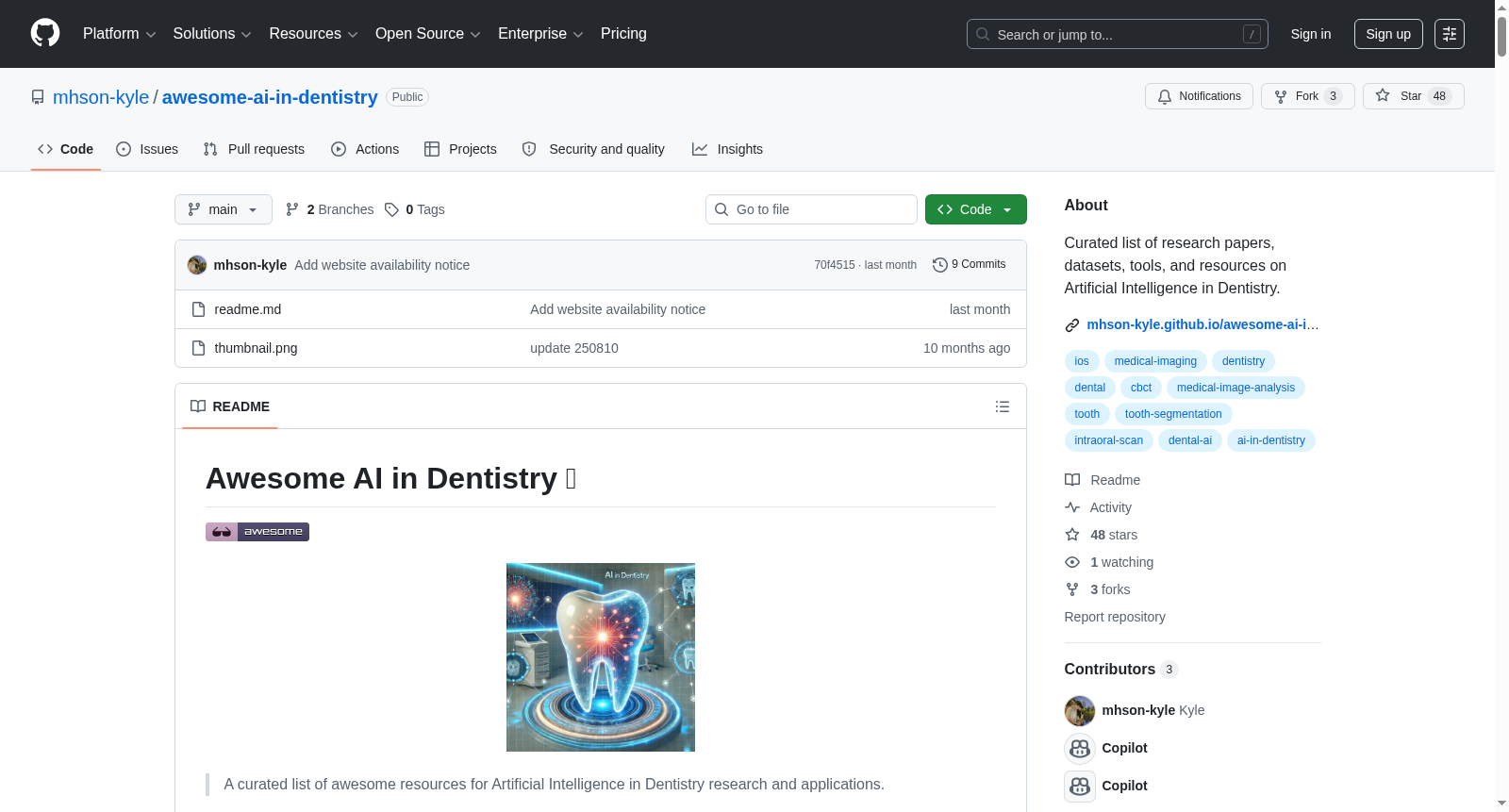This screenshot has width=1509, height=812.
Task: Click the tooth-segmentation topic tag
Action: pos(1173,414)
